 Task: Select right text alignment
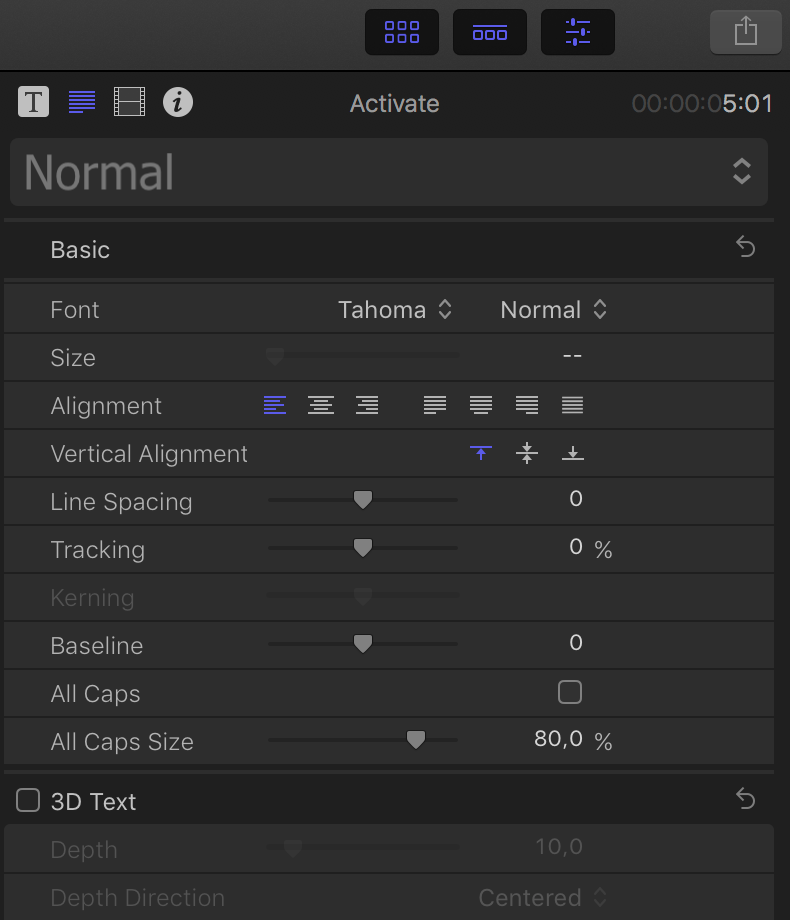pos(367,405)
